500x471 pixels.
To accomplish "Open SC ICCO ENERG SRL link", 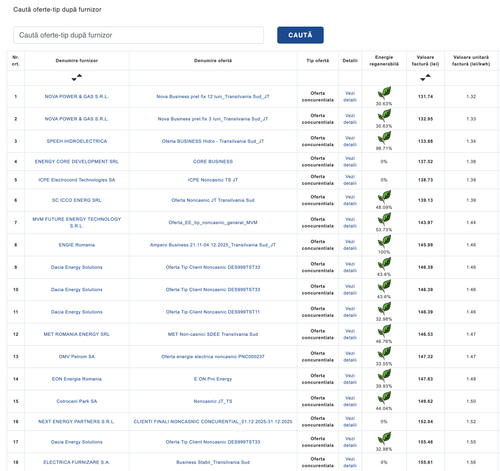I will [x=77, y=200].
